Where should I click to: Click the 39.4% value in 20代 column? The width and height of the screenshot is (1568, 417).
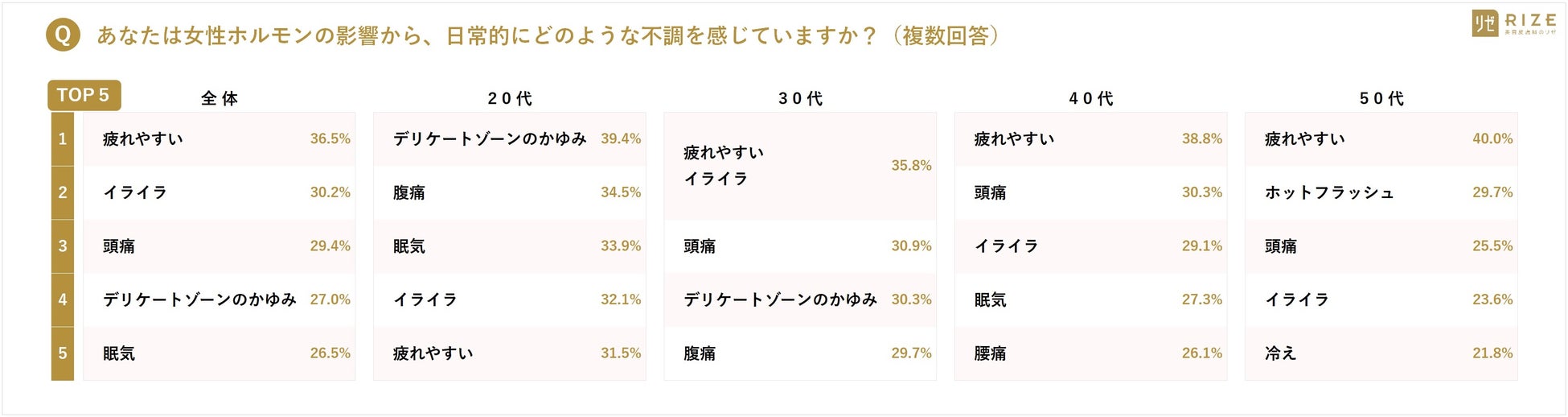point(621,138)
